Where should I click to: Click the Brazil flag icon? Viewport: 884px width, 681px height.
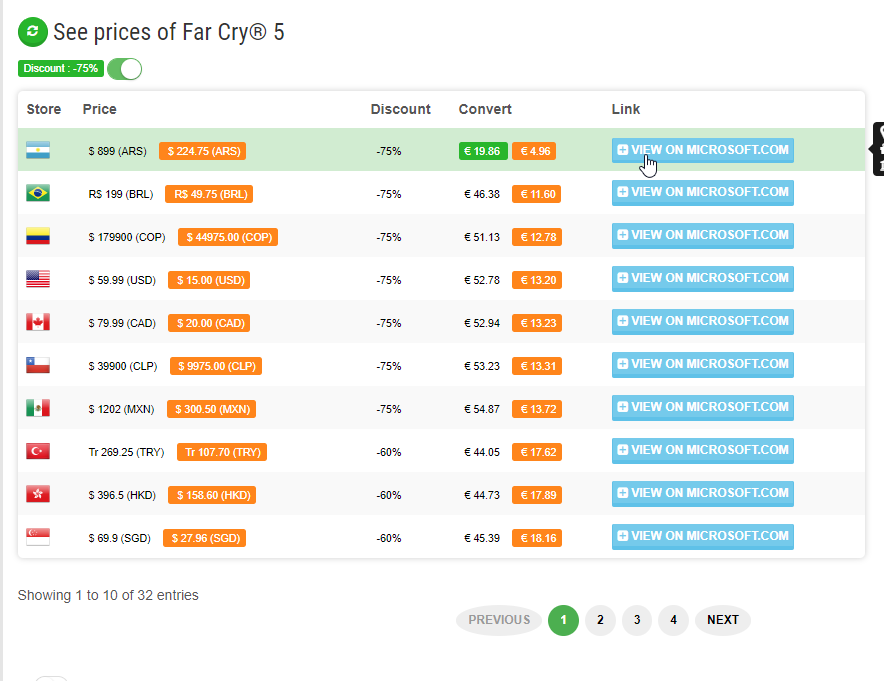pos(38,194)
